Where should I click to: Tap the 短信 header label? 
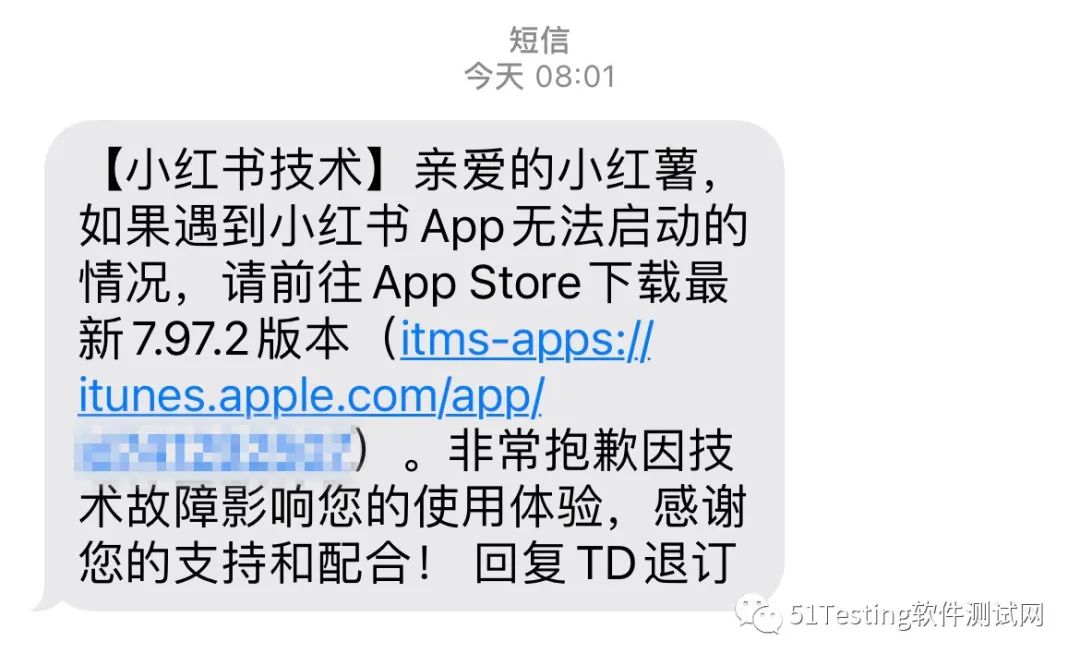(539, 39)
